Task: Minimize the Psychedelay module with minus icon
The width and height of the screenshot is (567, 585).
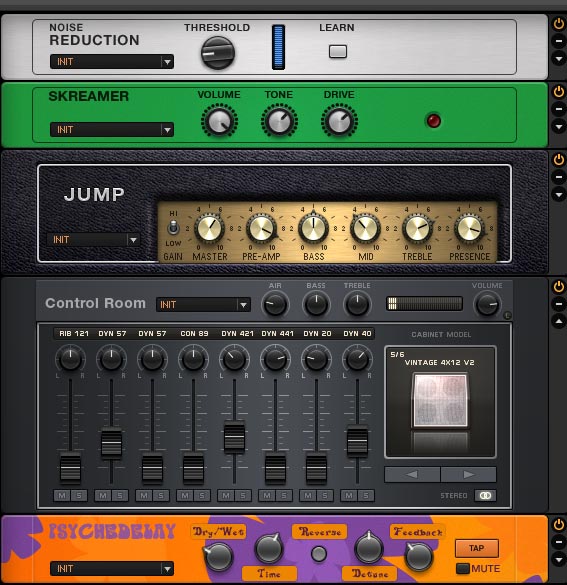Action: point(558,542)
